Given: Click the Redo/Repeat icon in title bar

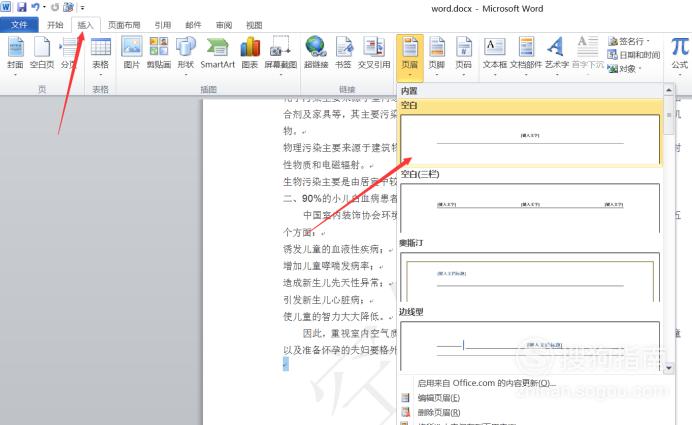Looking at the screenshot, I should (x=55, y=8).
